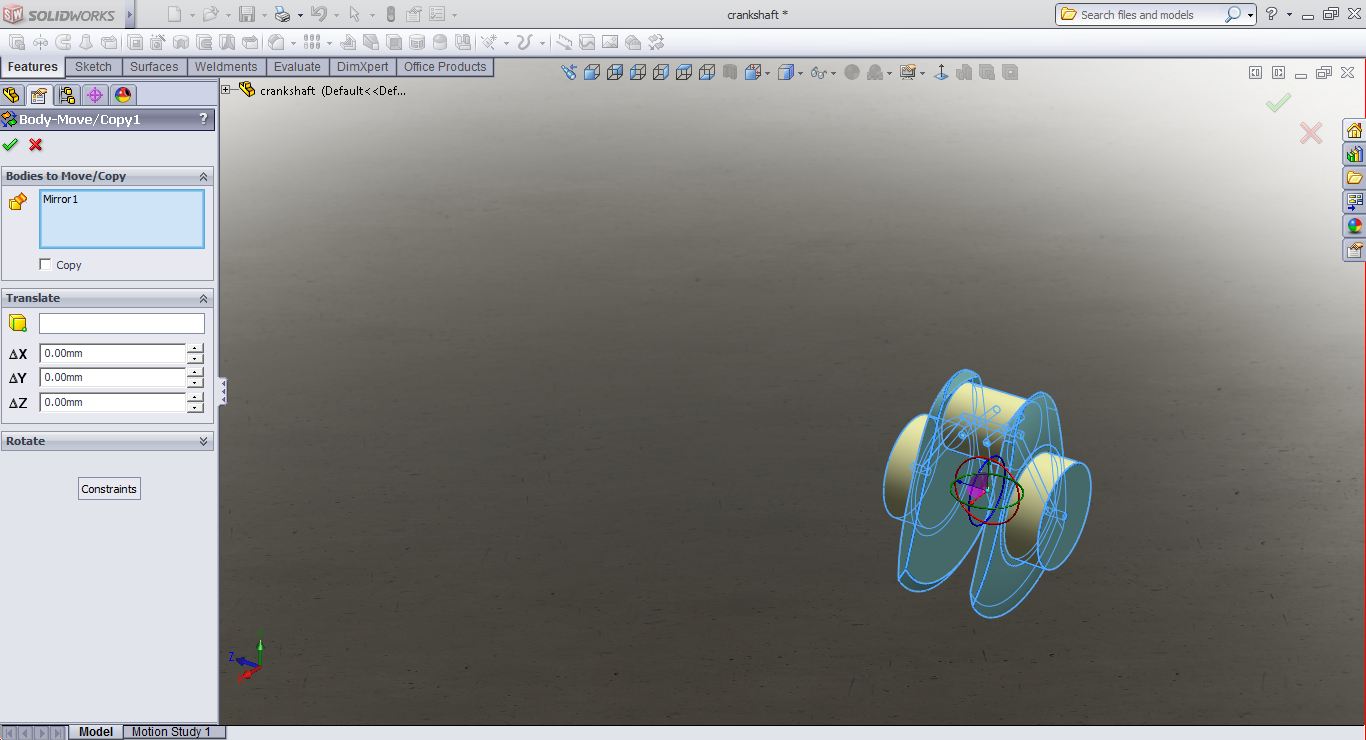
Task: Accept Body-Move/Copy with the green checkmark
Action: [11, 145]
